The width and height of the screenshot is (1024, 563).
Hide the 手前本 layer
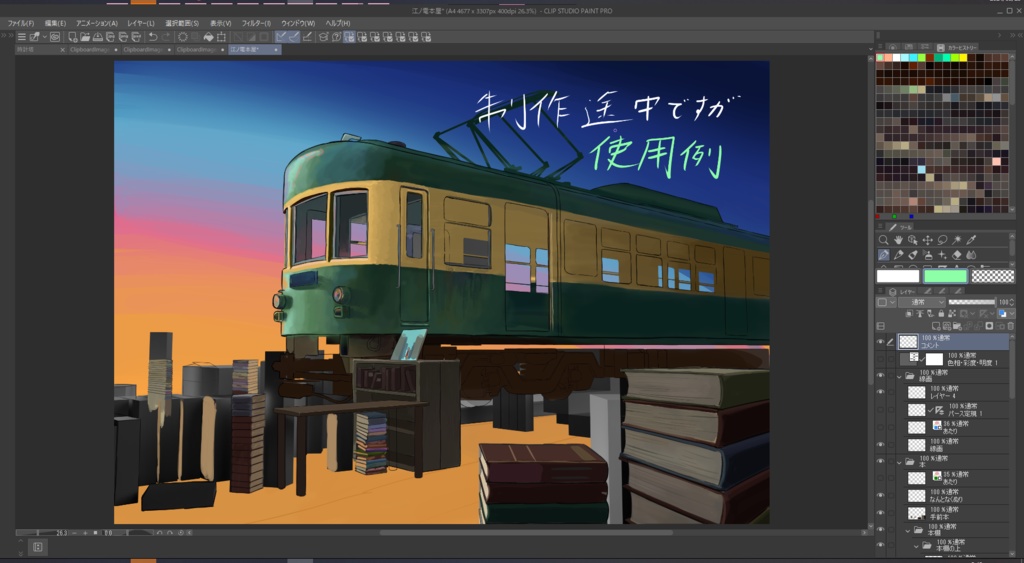tap(880, 513)
